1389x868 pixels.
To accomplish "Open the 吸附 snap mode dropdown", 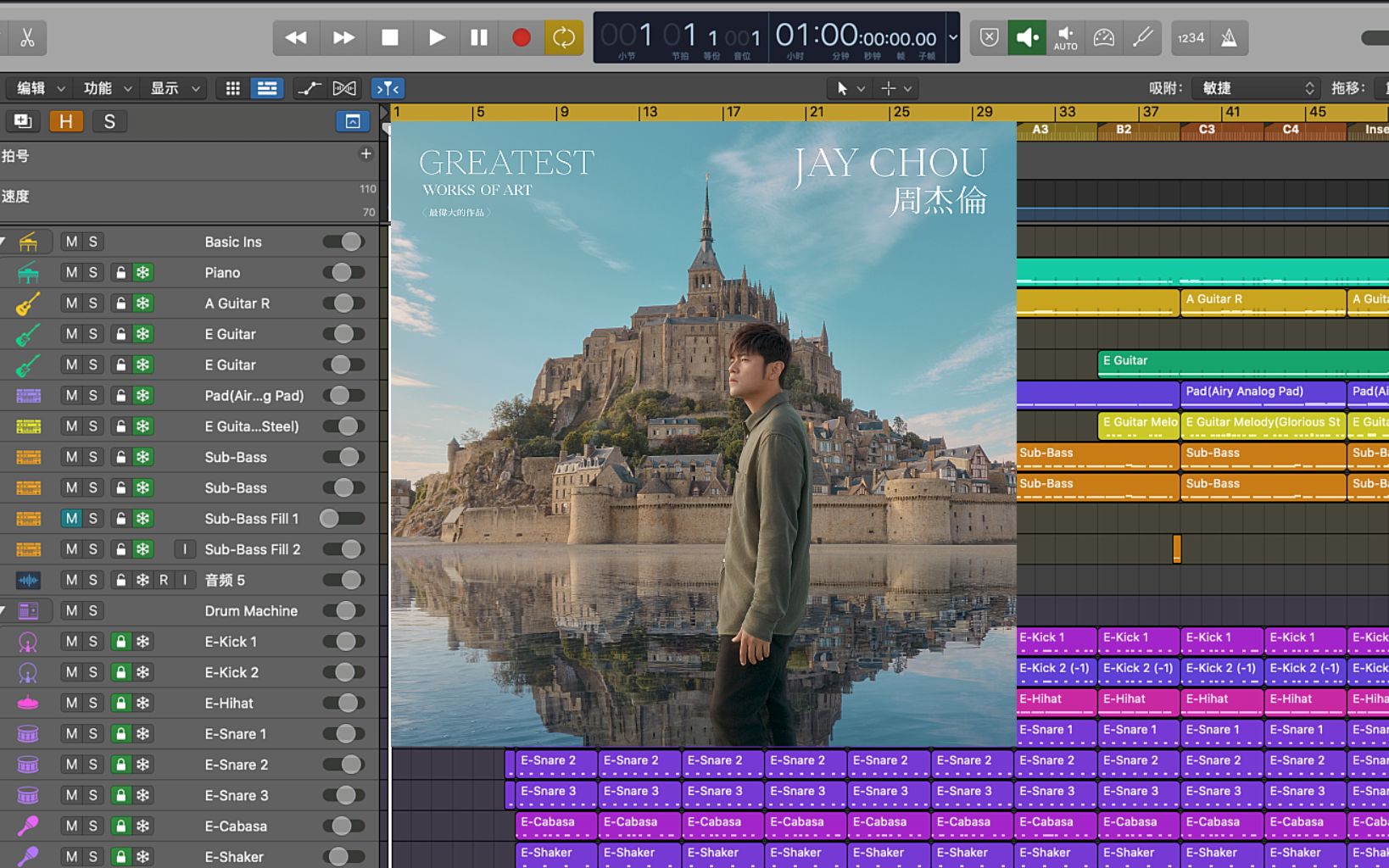I will pyautogui.click(x=1255, y=88).
